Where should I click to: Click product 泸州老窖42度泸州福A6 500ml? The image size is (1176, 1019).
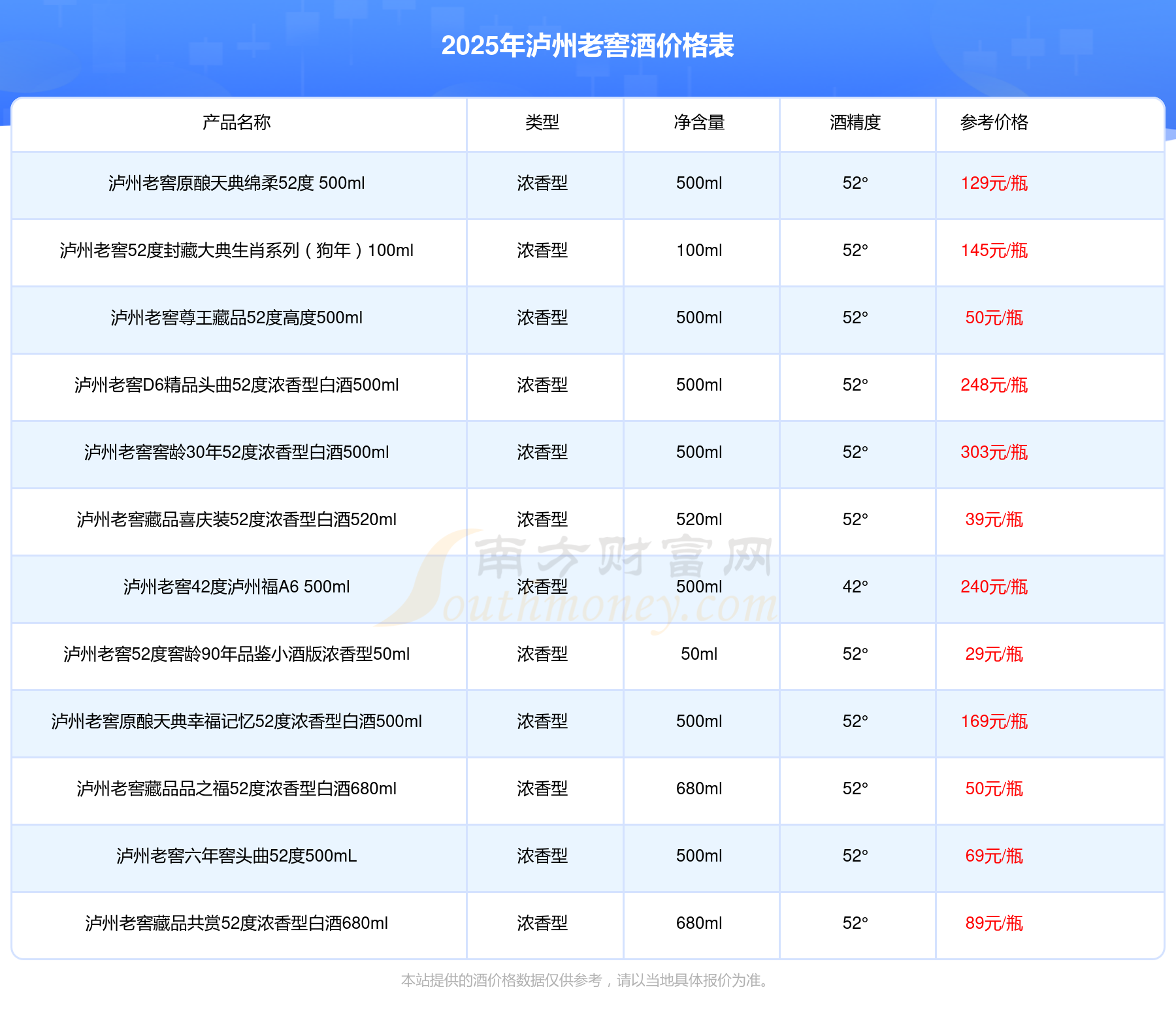(x=237, y=587)
